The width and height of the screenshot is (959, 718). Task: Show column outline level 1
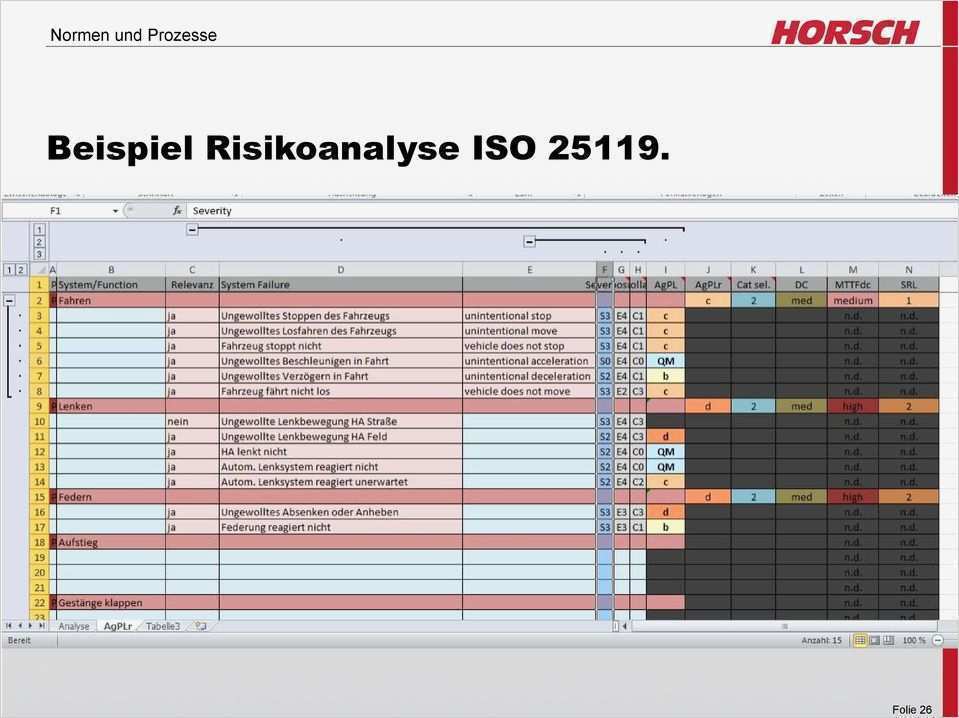tap(39, 229)
